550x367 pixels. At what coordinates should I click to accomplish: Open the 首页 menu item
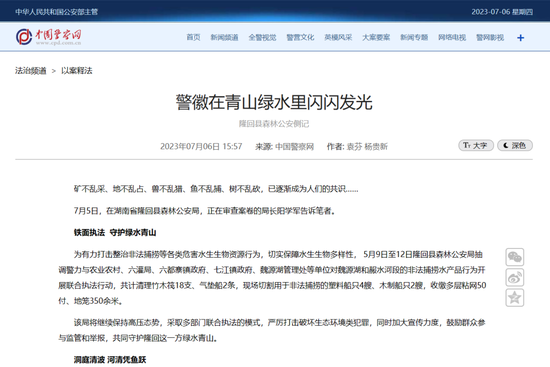(x=193, y=38)
